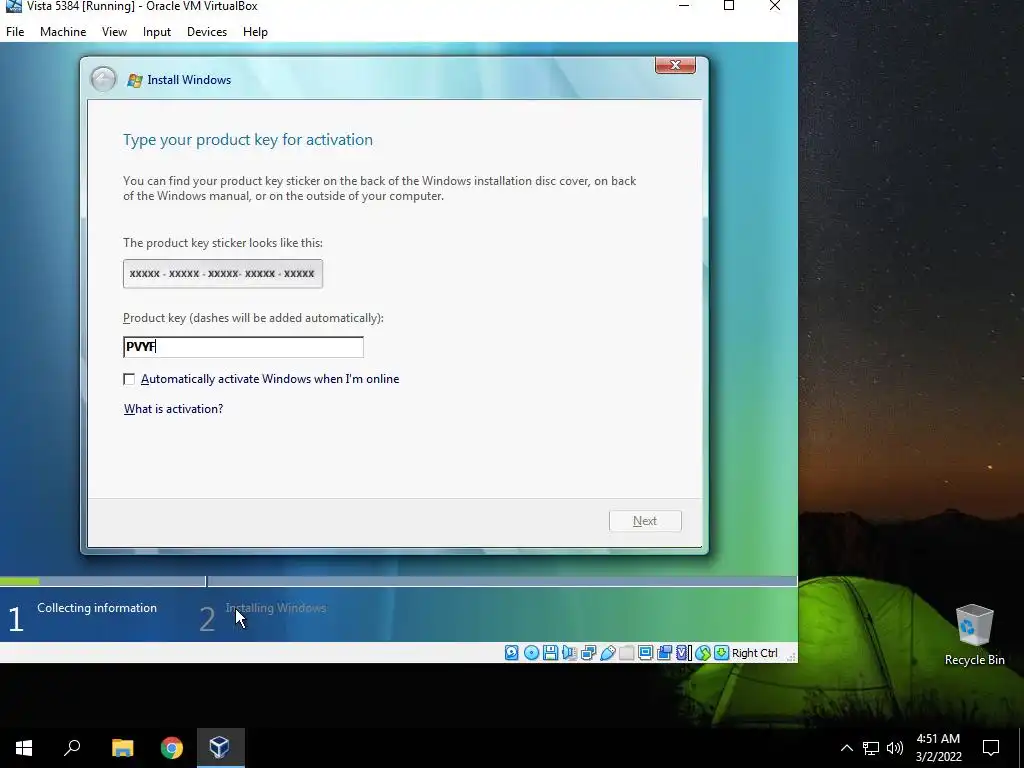The height and width of the screenshot is (768, 1024).
Task: Click the setup progress bar above Collecting information
Action: pyautogui.click(x=398, y=581)
